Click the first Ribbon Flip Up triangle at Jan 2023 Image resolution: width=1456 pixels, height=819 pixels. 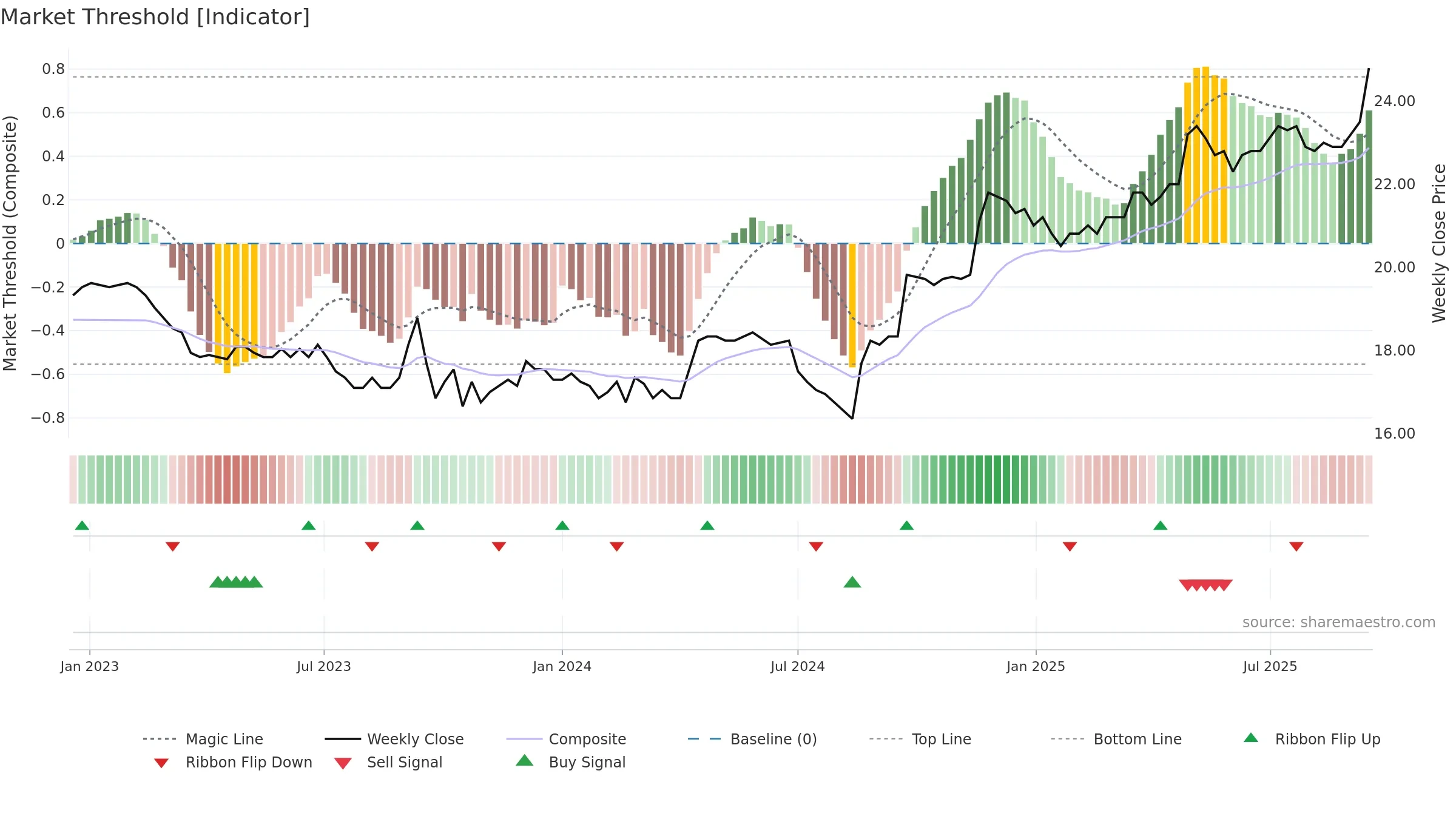tap(82, 525)
